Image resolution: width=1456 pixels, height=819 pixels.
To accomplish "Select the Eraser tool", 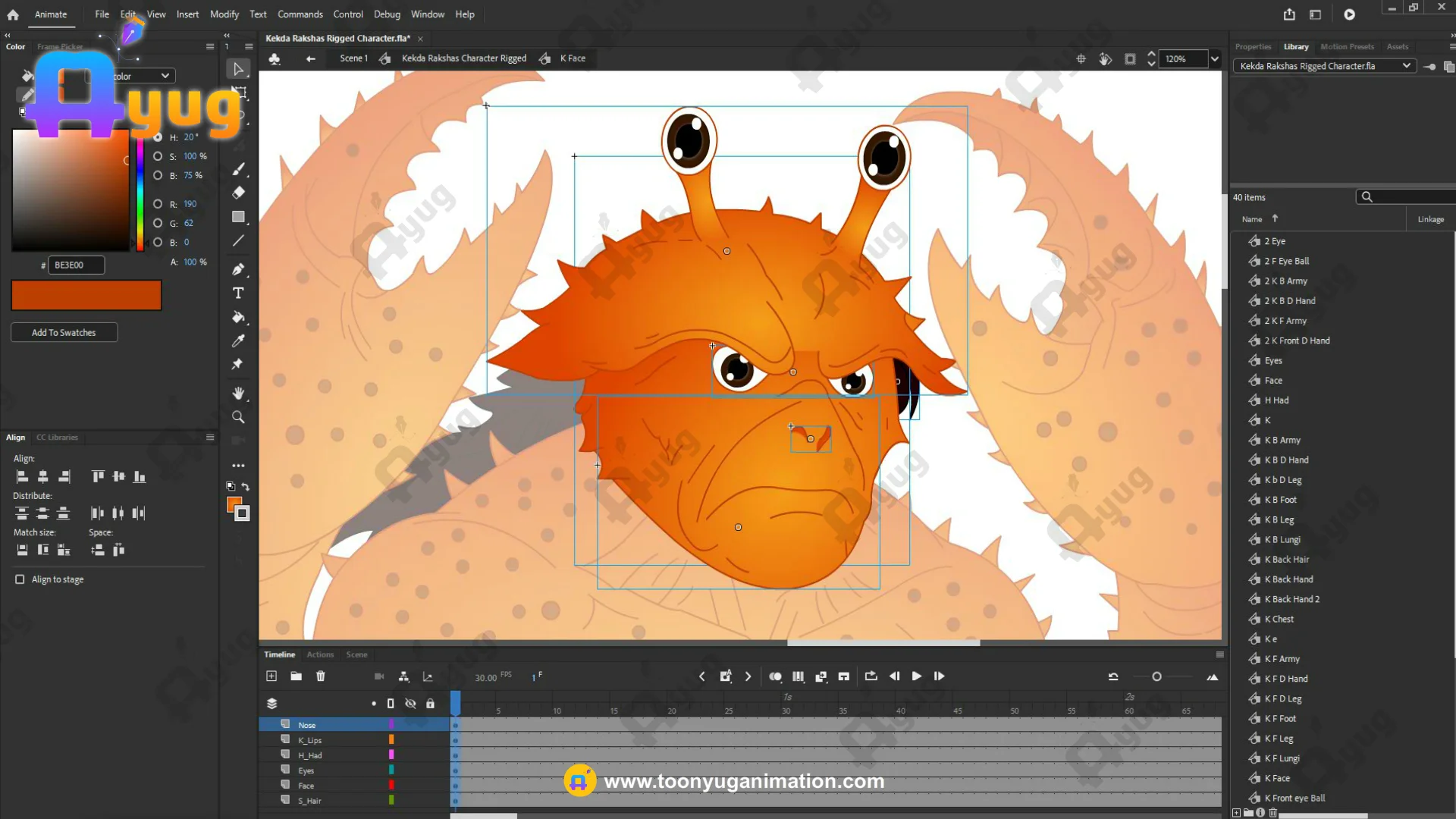I will point(238,193).
